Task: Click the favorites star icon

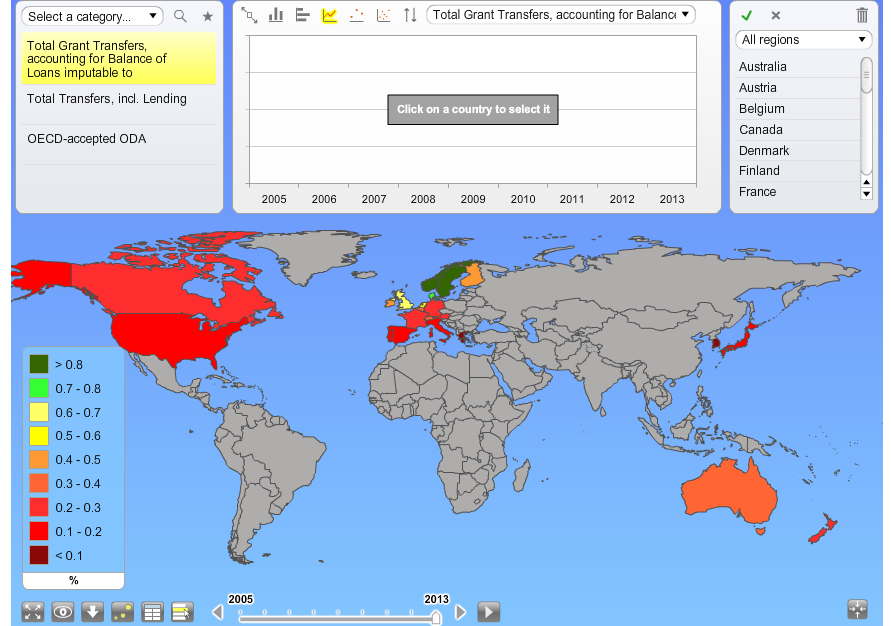Action: coord(207,16)
